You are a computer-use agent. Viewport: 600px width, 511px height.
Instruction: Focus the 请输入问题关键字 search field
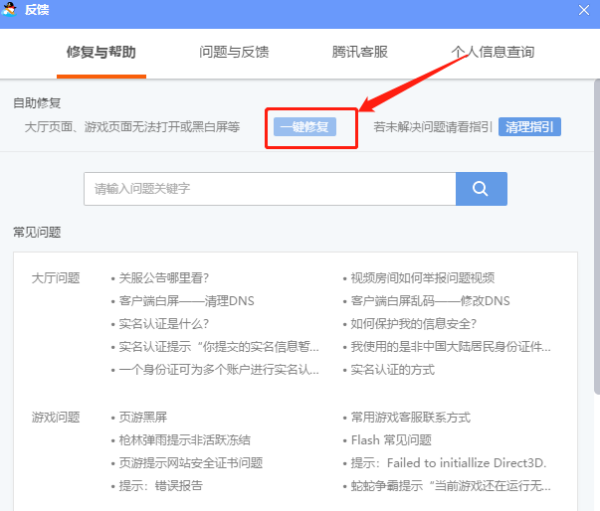click(x=270, y=188)
